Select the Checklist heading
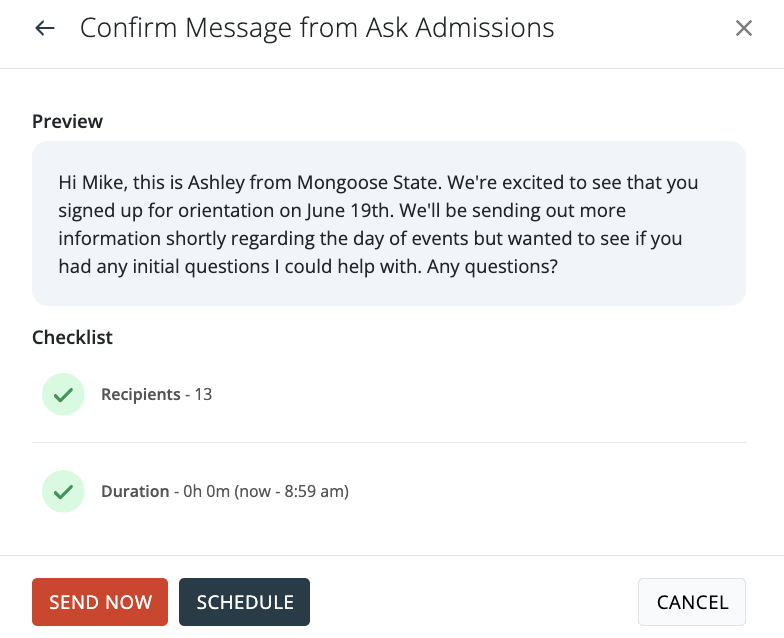 (72, 338)
